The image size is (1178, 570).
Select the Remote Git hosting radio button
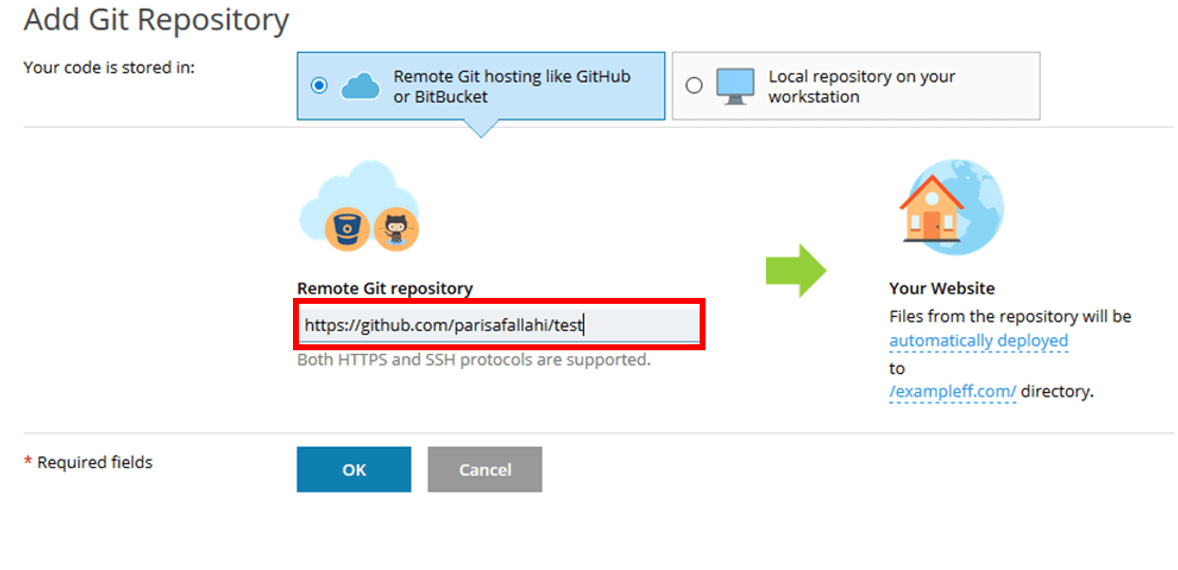click(319, 86)
